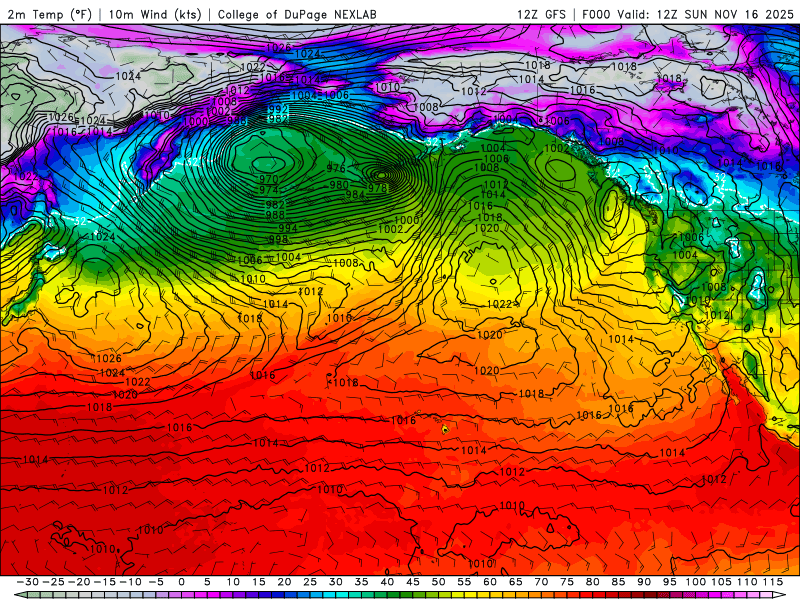
Task: Click the 974 isobar label
Action: tap(268, 190)
